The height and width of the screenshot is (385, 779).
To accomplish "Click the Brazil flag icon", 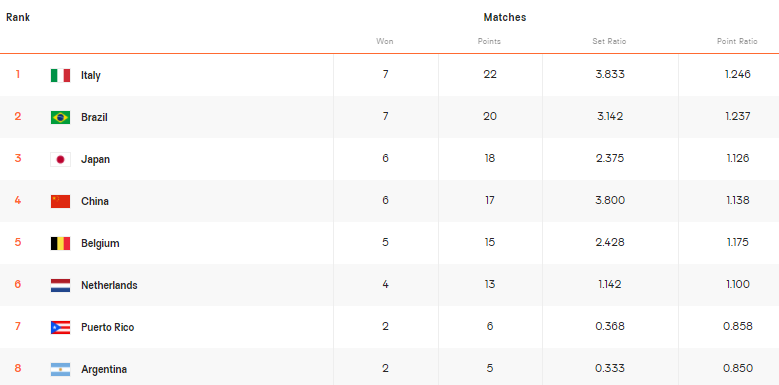I will click(60, 117).
